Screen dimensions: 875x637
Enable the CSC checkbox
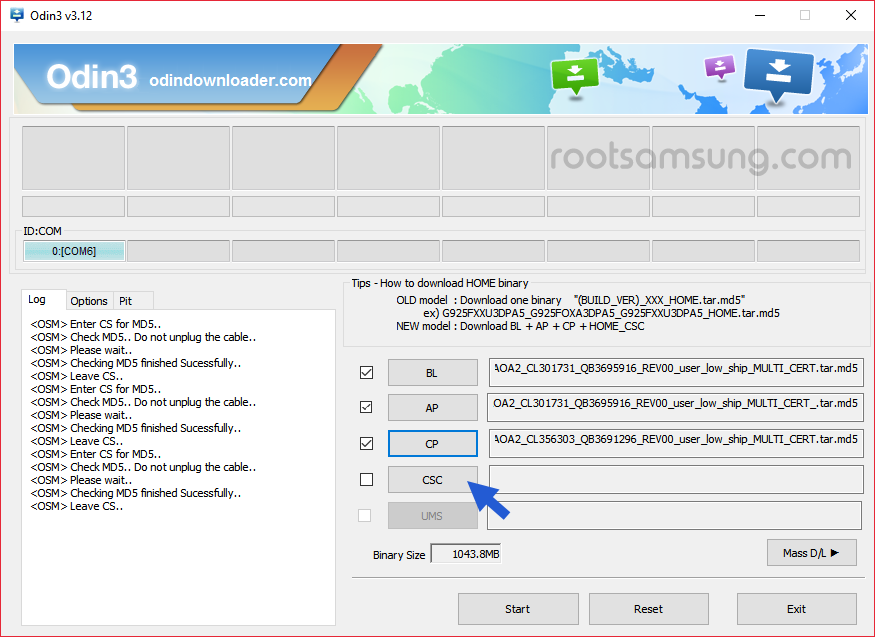click(x=367, y=479)
